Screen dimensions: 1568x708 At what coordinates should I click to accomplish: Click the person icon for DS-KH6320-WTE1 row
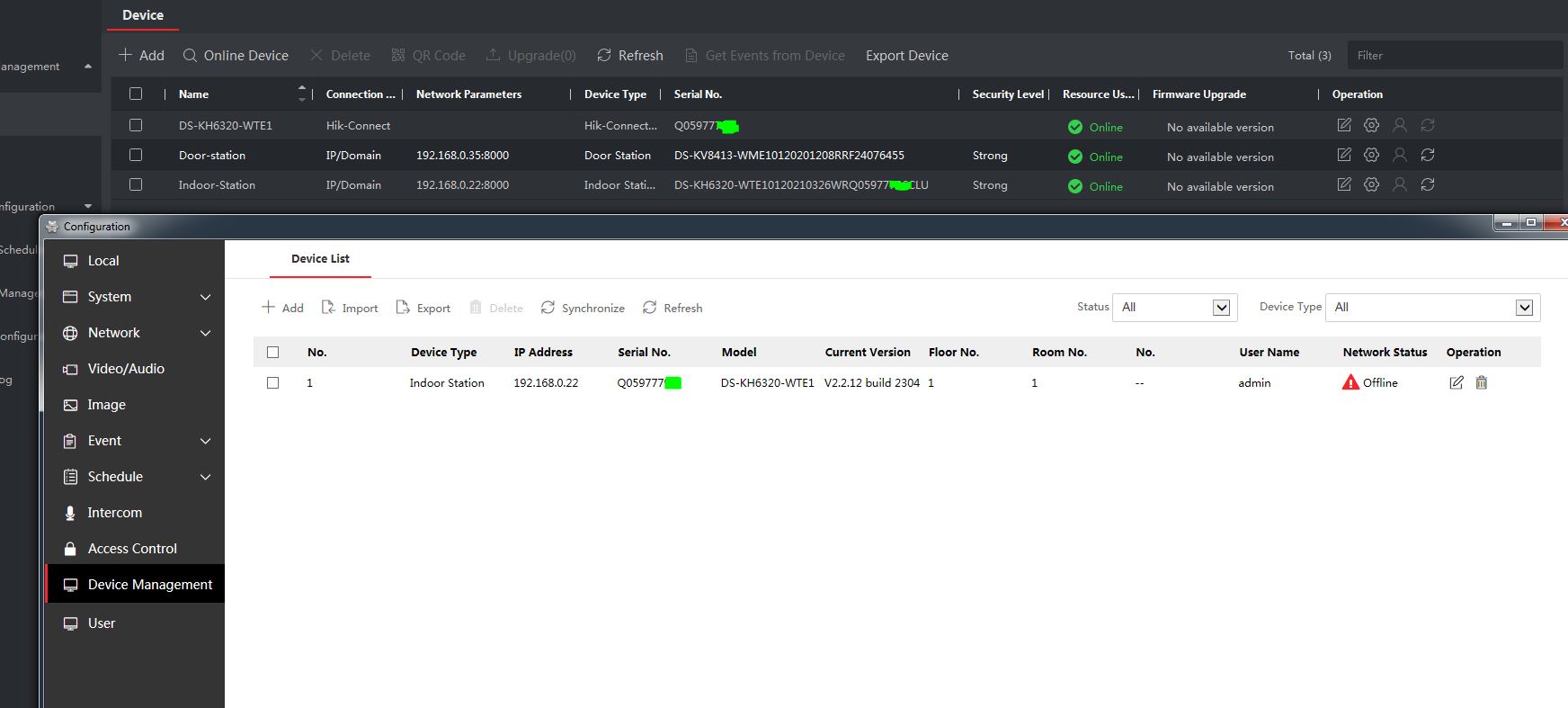click(x=1400, y=125)
